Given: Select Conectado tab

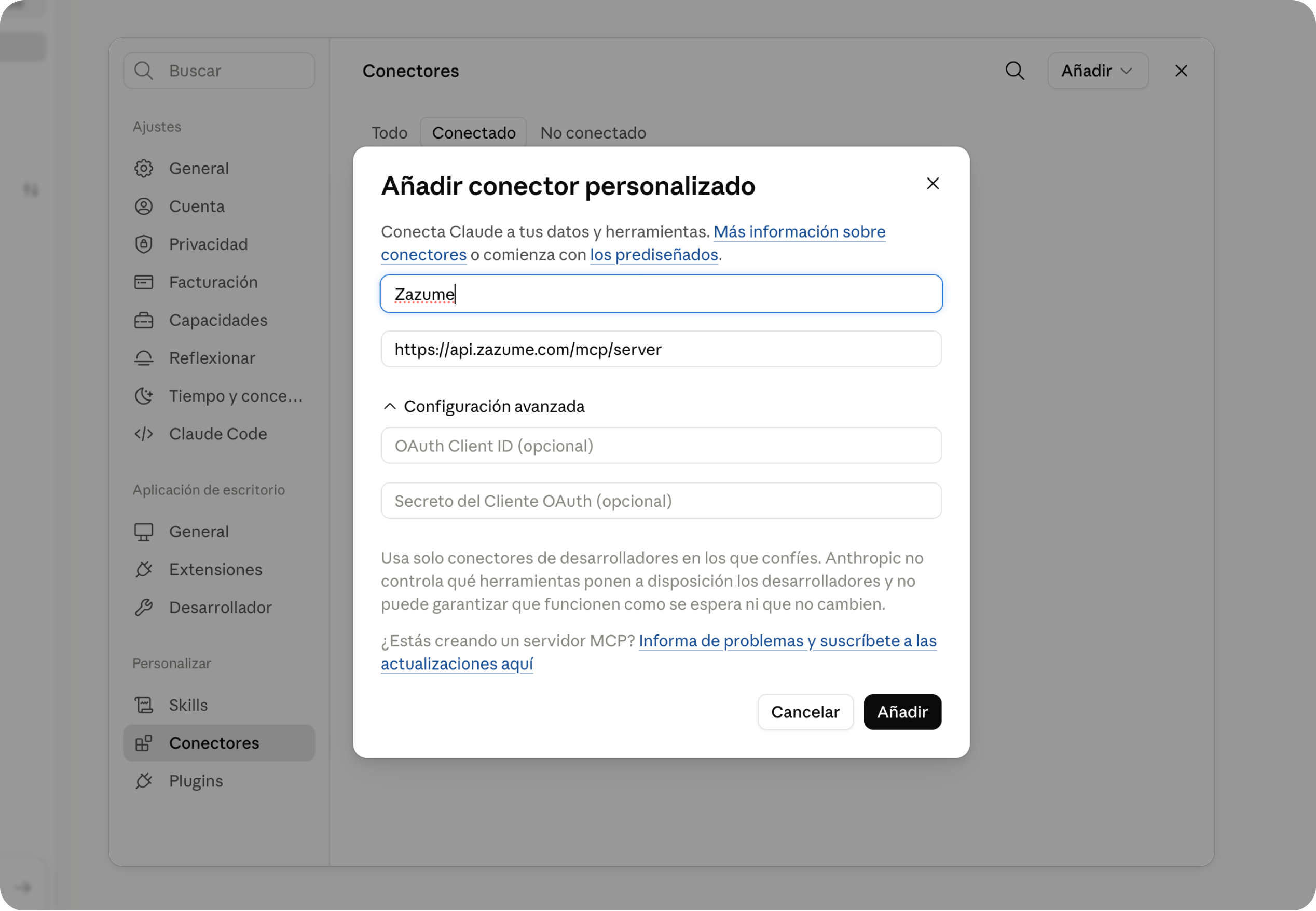Looking at the screenshot, I should [x=473, y=133].
